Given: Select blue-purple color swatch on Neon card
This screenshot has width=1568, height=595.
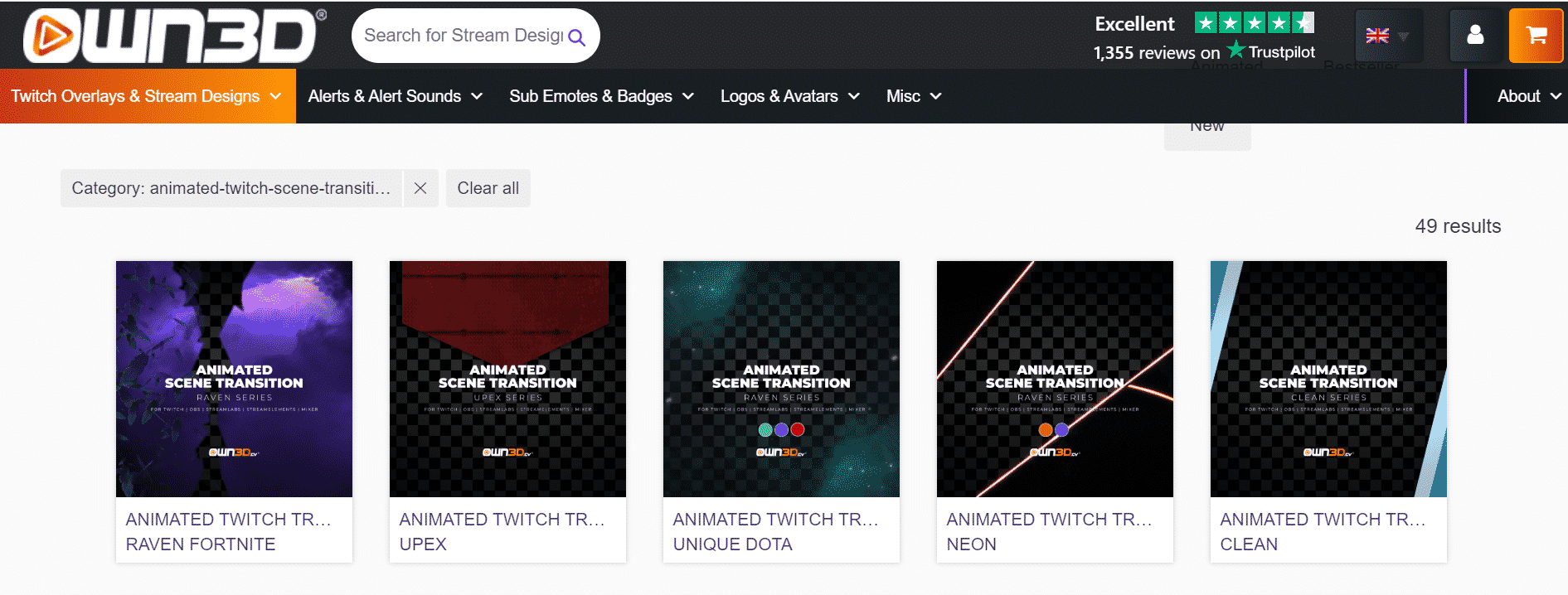Looking at the screenshot, I should [x=1062, y=429].
